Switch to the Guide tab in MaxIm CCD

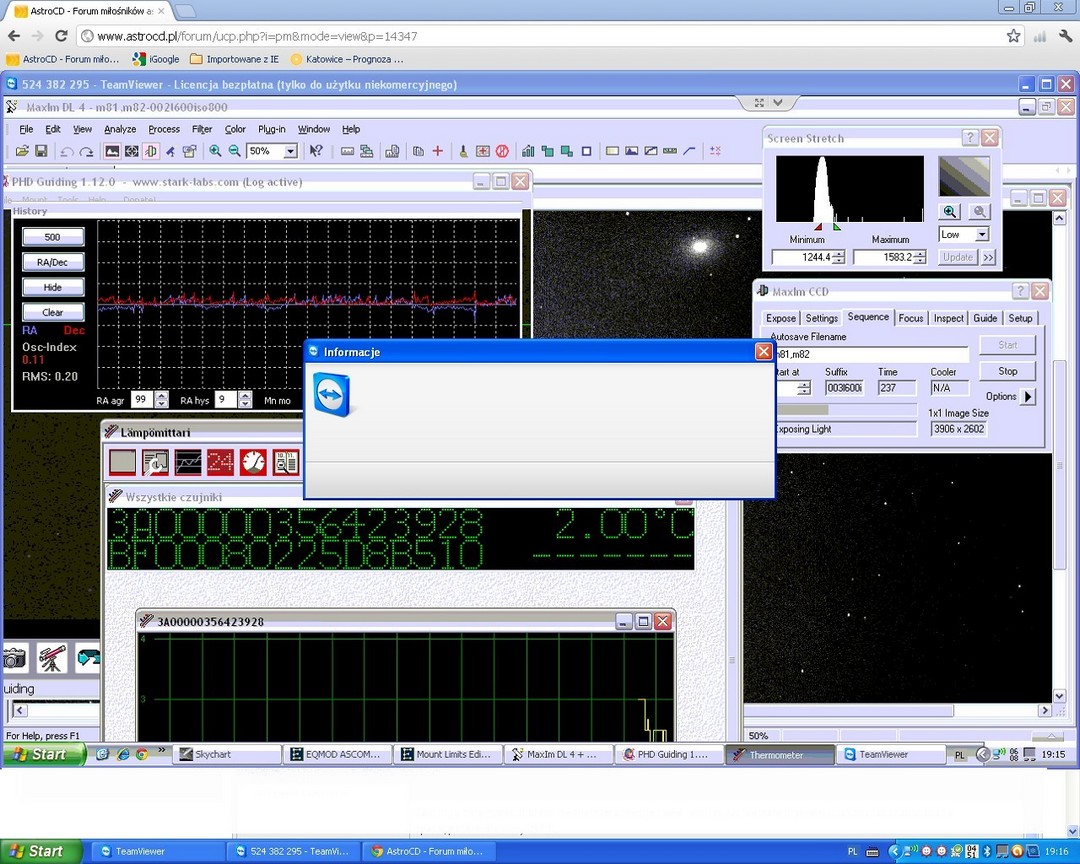pos(985,318)
